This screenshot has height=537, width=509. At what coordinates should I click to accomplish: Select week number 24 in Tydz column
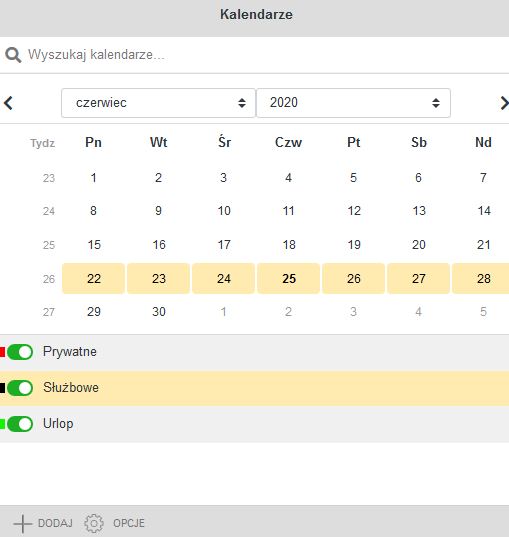pyautogui.click(x=49, y=211)
